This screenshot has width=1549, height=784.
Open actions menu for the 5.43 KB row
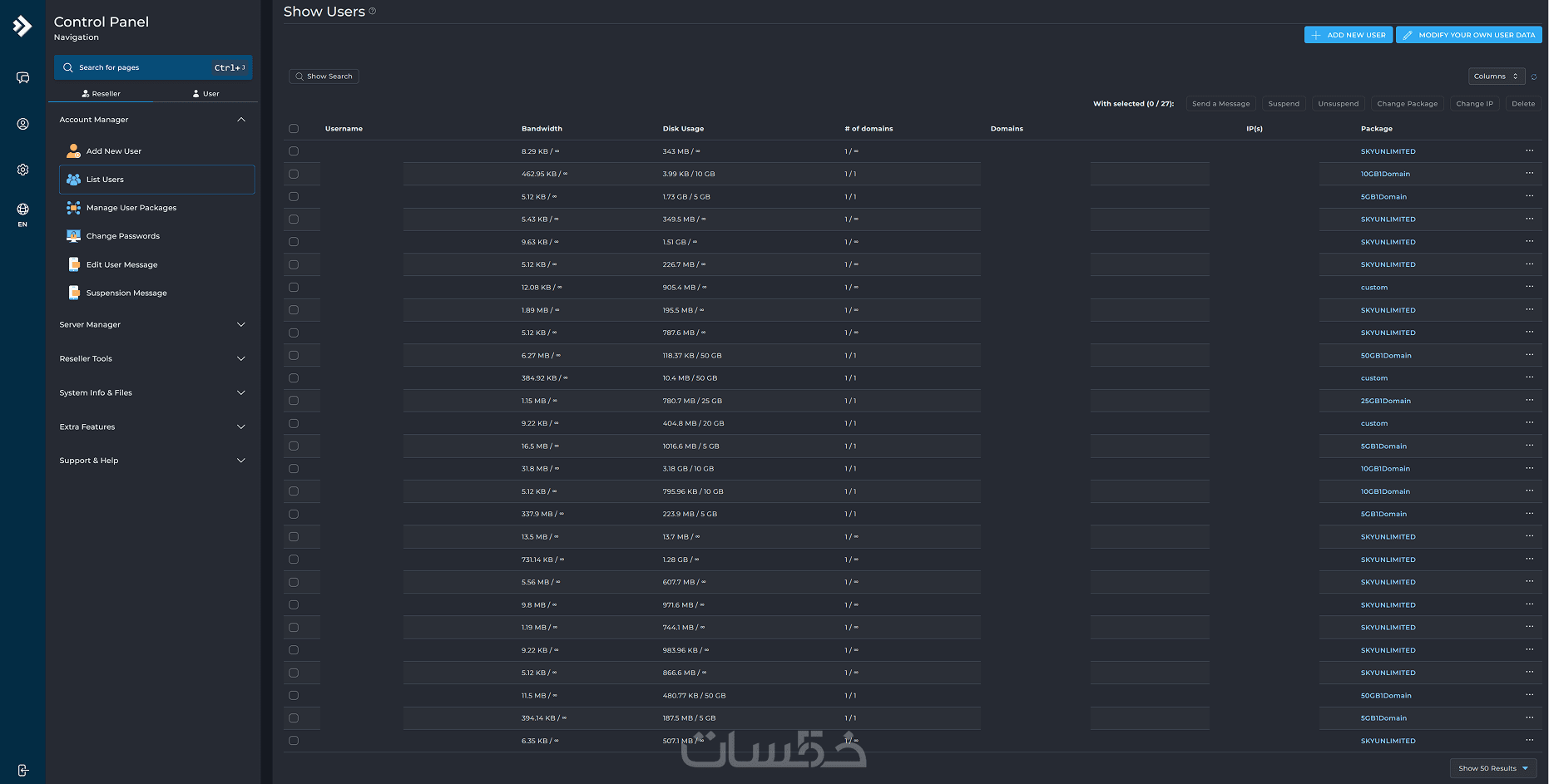coord(1529,219)
